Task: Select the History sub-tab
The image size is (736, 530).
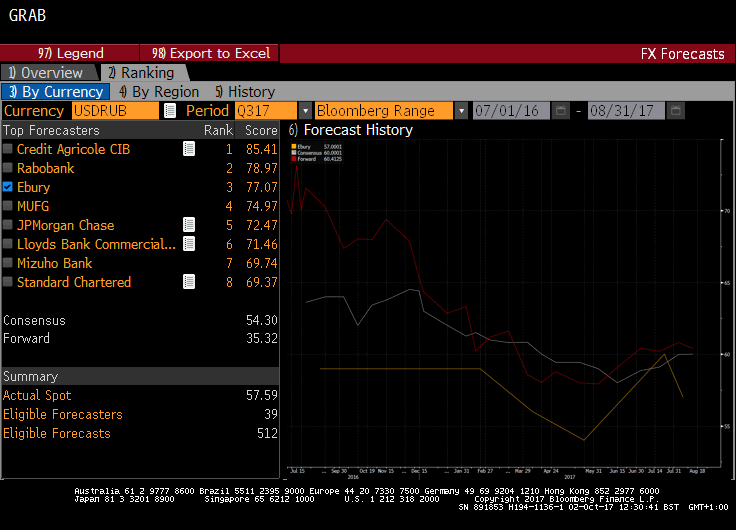Action: click(245, 92)
